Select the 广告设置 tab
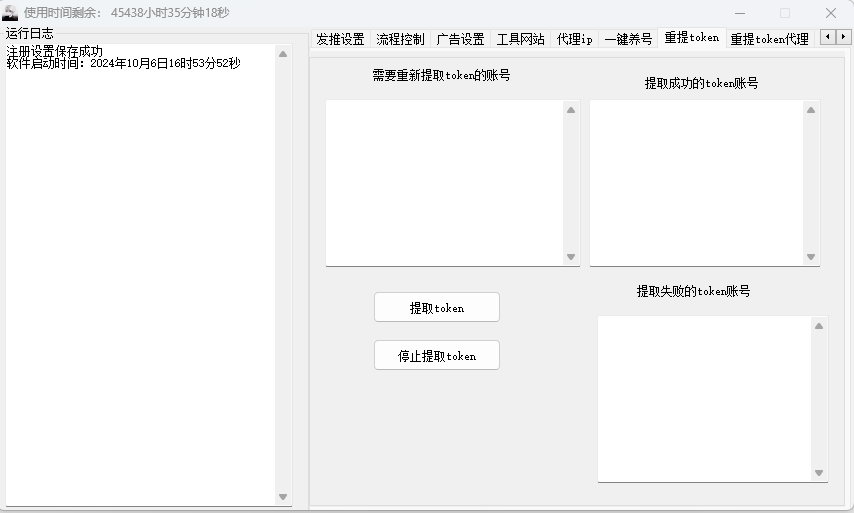The image size is (854, 513). [x=460, y=39]
